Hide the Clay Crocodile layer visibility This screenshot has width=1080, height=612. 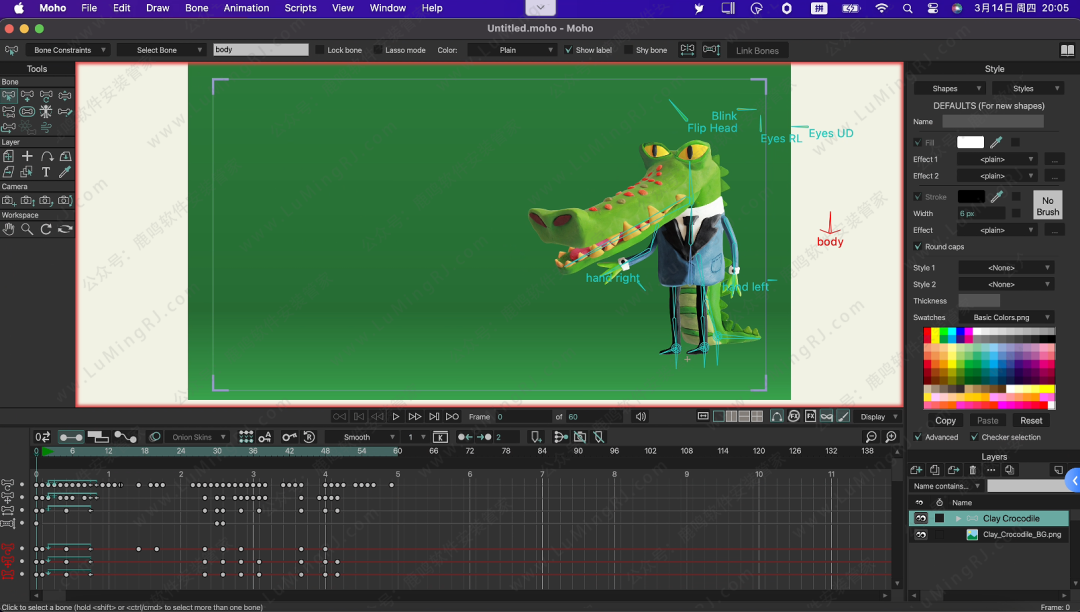(x=921, y=518)
